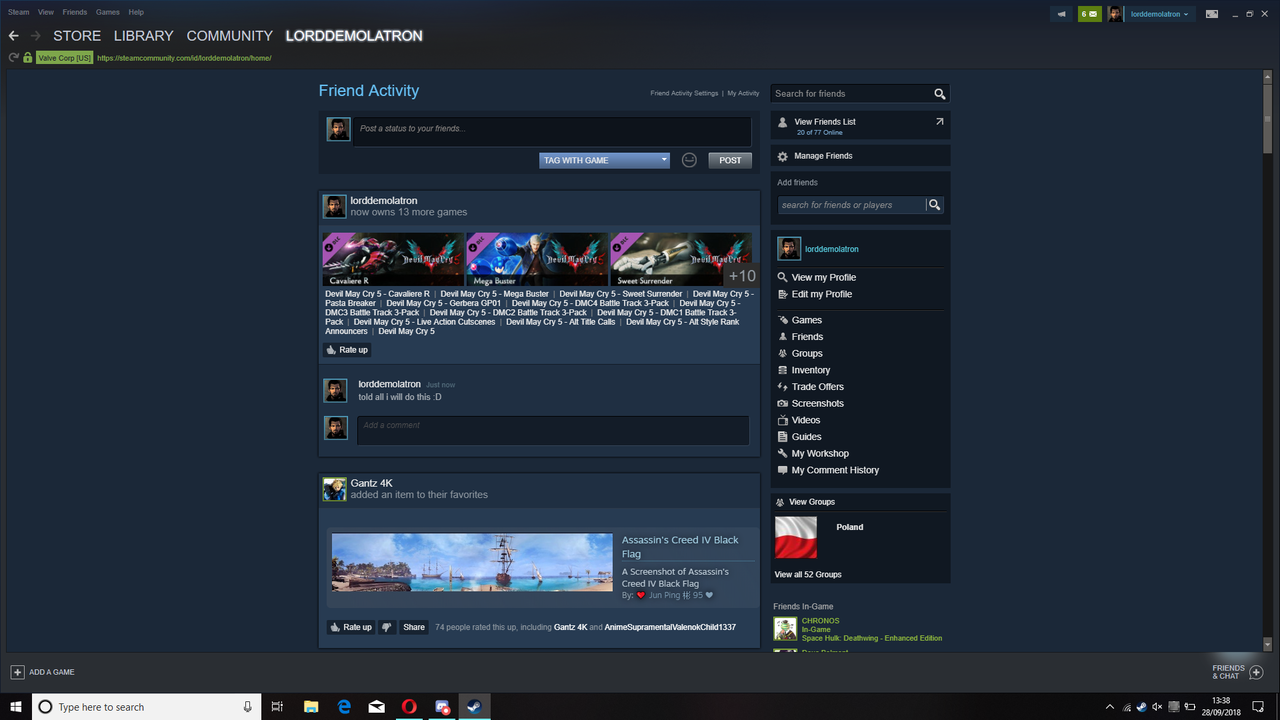Expand the Tag With Game dropdown
The image size is (1280, 720).
tap(605, 160)
